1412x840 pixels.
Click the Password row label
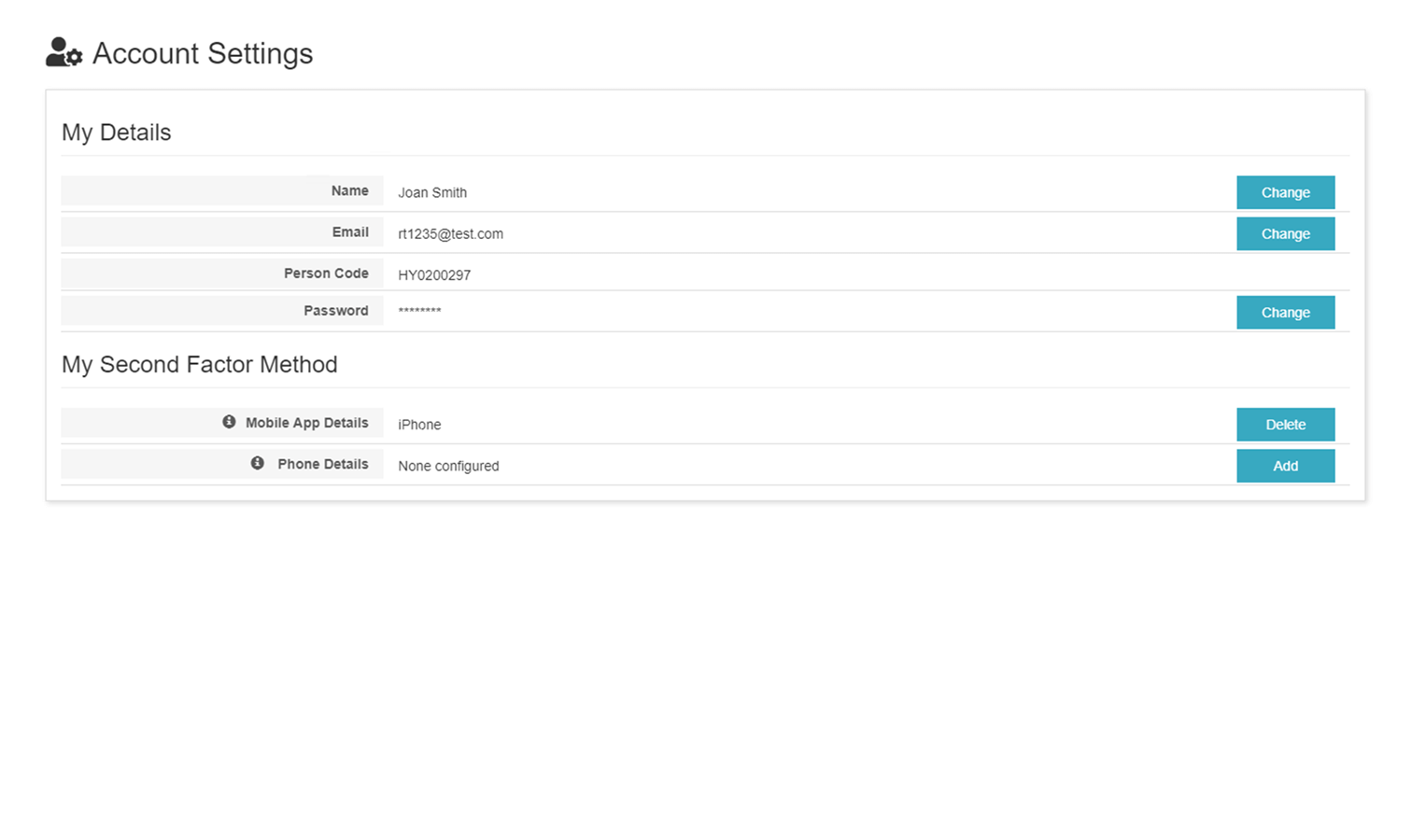[336, 311]
